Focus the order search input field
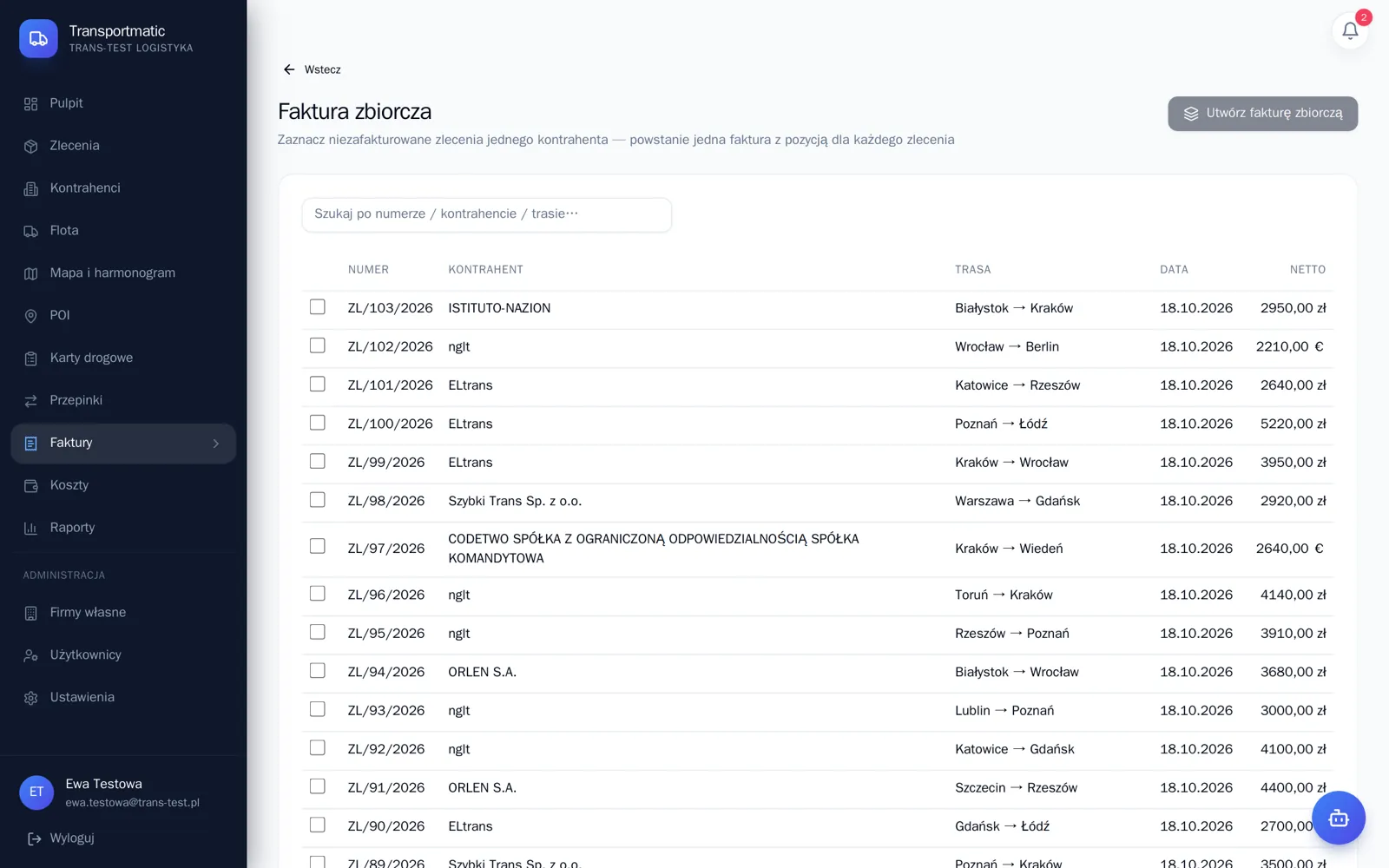The height and width of the screenshot is (868, 1389). [487, 214]
